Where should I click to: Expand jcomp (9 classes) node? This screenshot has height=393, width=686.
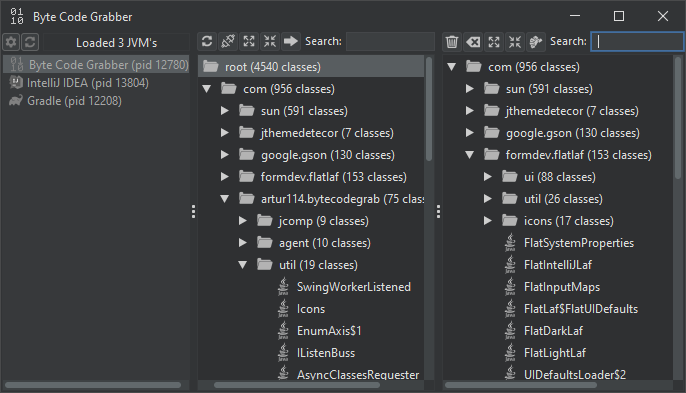coord(243,221)
